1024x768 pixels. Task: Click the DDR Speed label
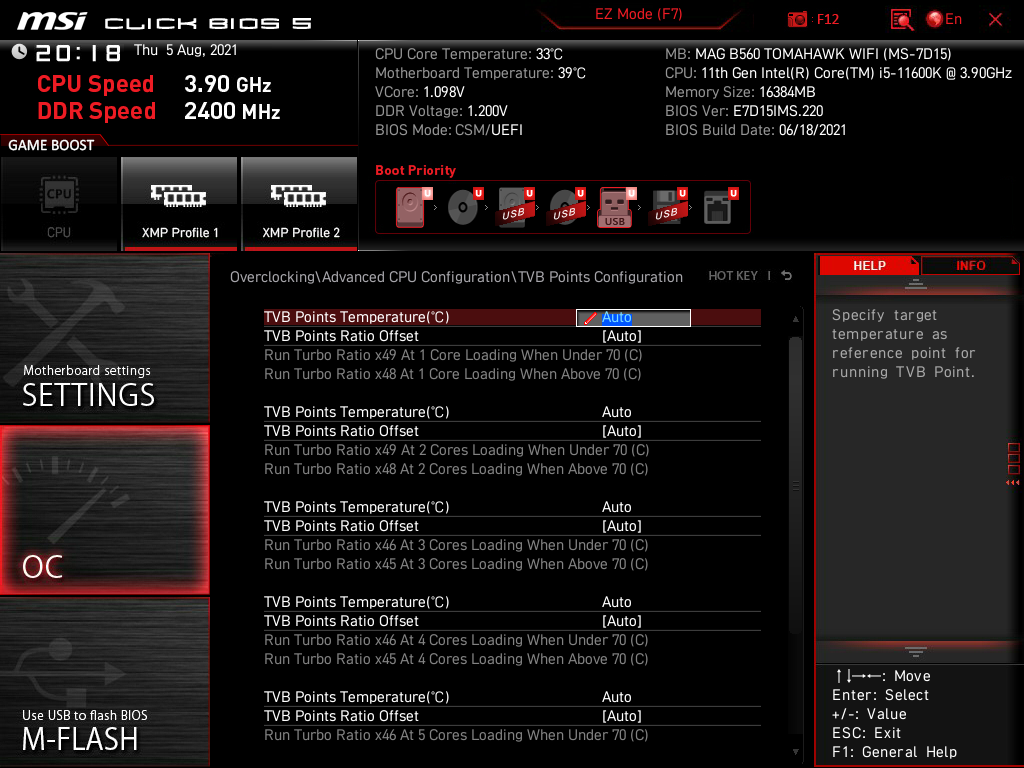96,111
